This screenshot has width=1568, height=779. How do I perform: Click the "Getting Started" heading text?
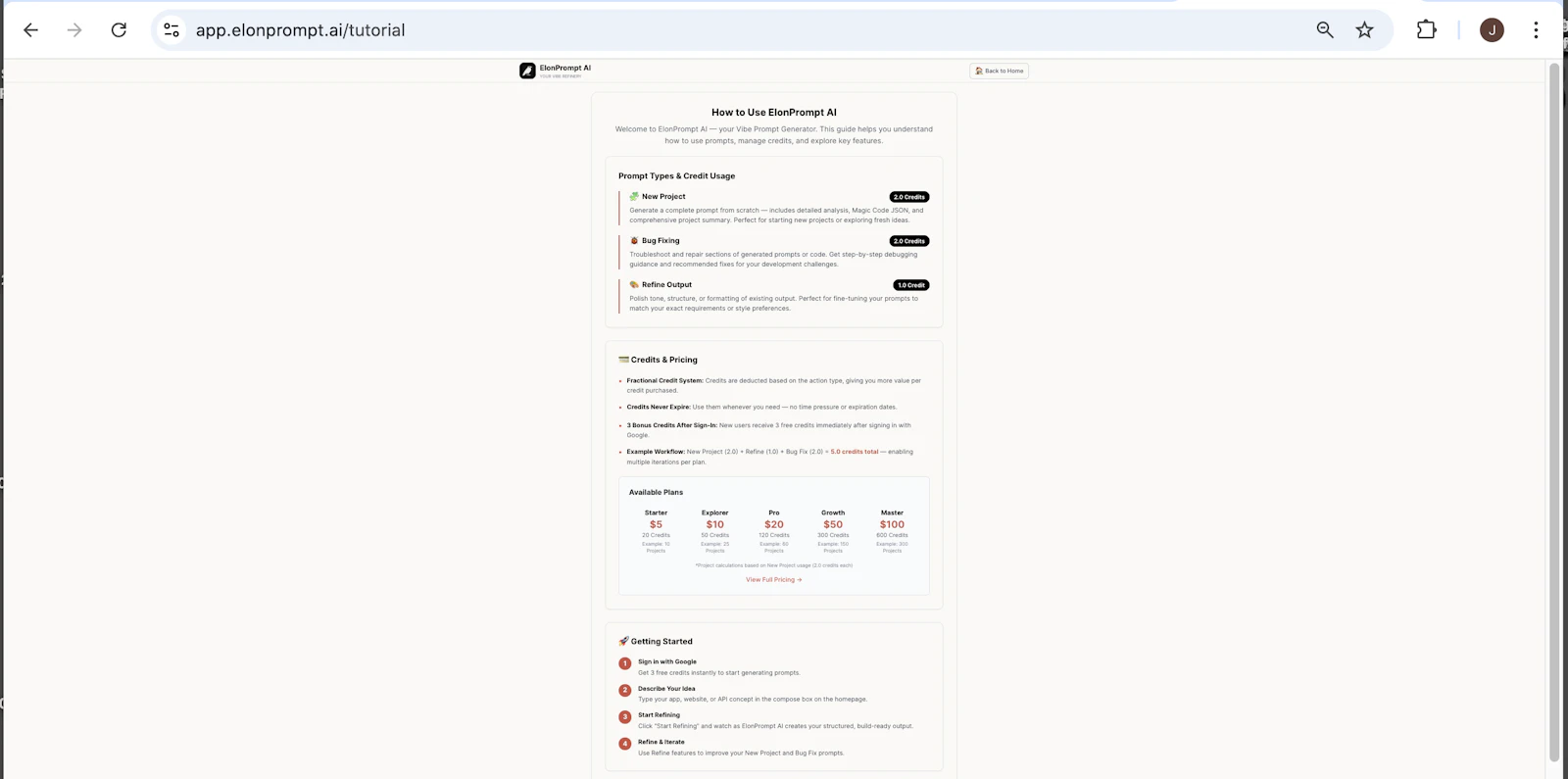point(661,642)
